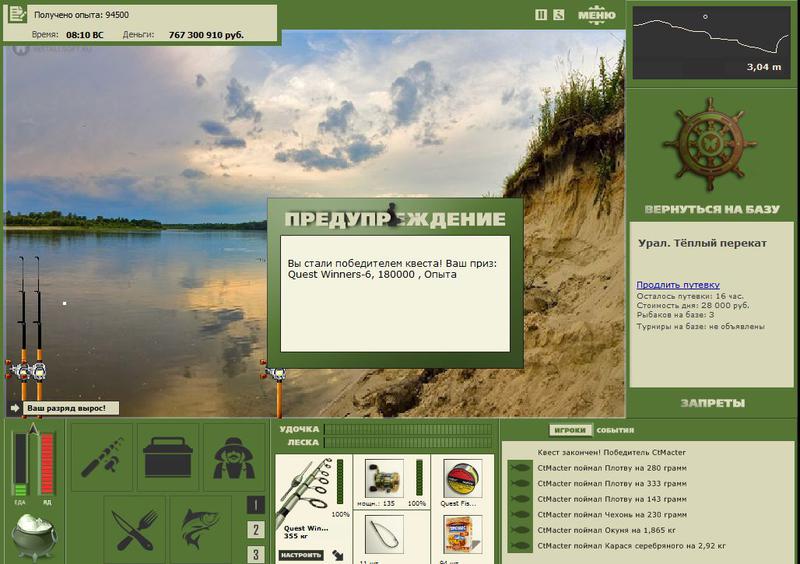The height and width of the screenshot is (564, 800).
Task: Open the knife and fork food icon
Action: click(135, 530)
